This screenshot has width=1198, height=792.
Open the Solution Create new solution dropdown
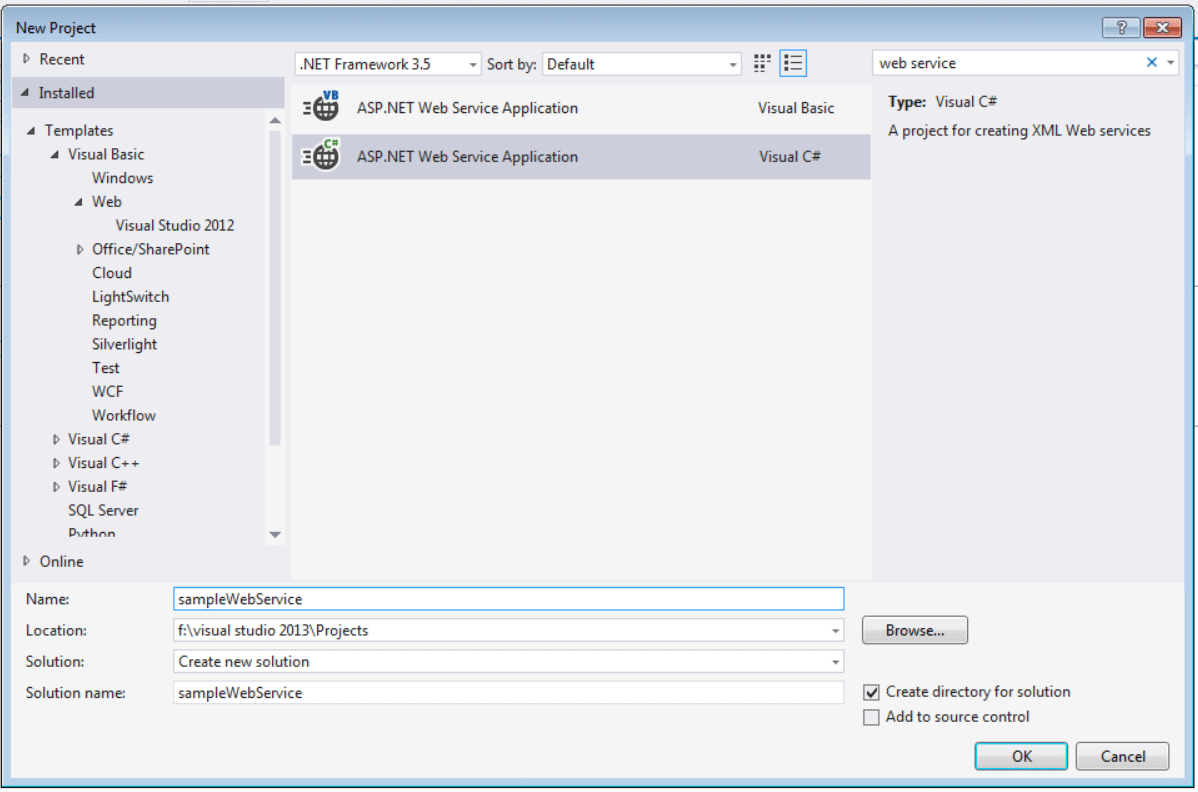point(835,662)
